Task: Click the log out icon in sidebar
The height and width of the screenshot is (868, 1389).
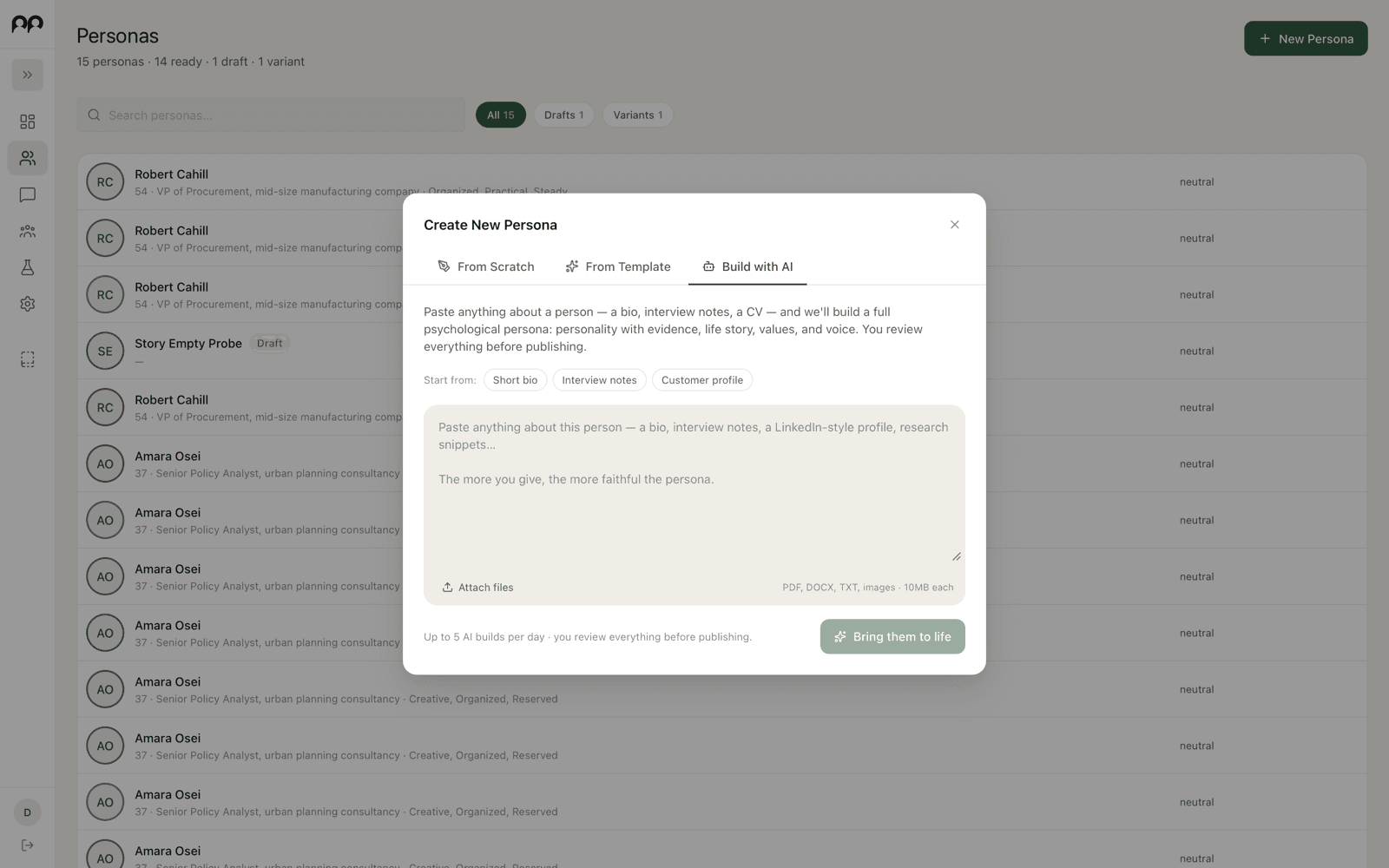Action: click(27, 845)
